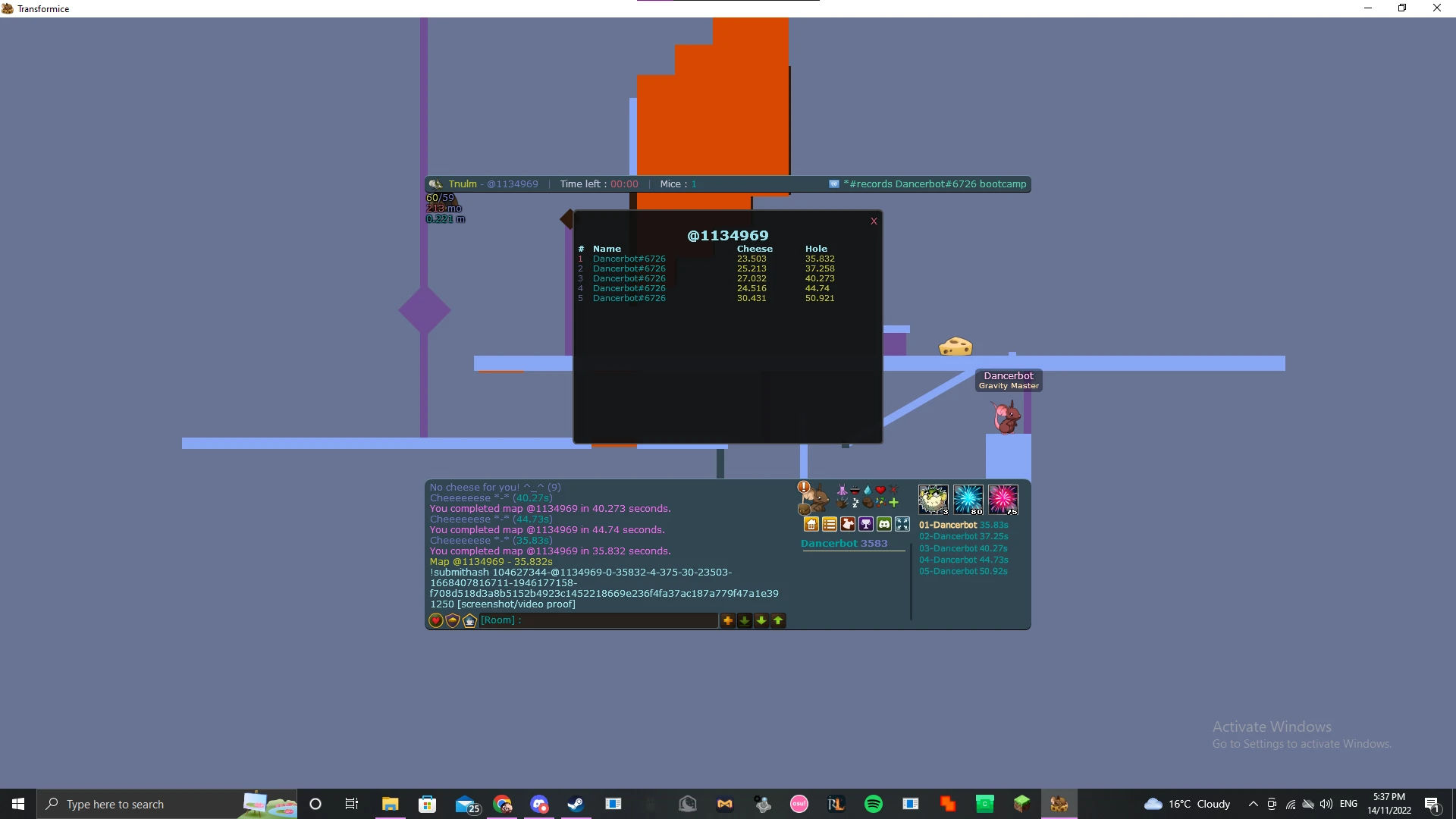Viewport: 1456px width, 819px height.
Task: Select the water drop cry emote
Action: click(868, 490)
